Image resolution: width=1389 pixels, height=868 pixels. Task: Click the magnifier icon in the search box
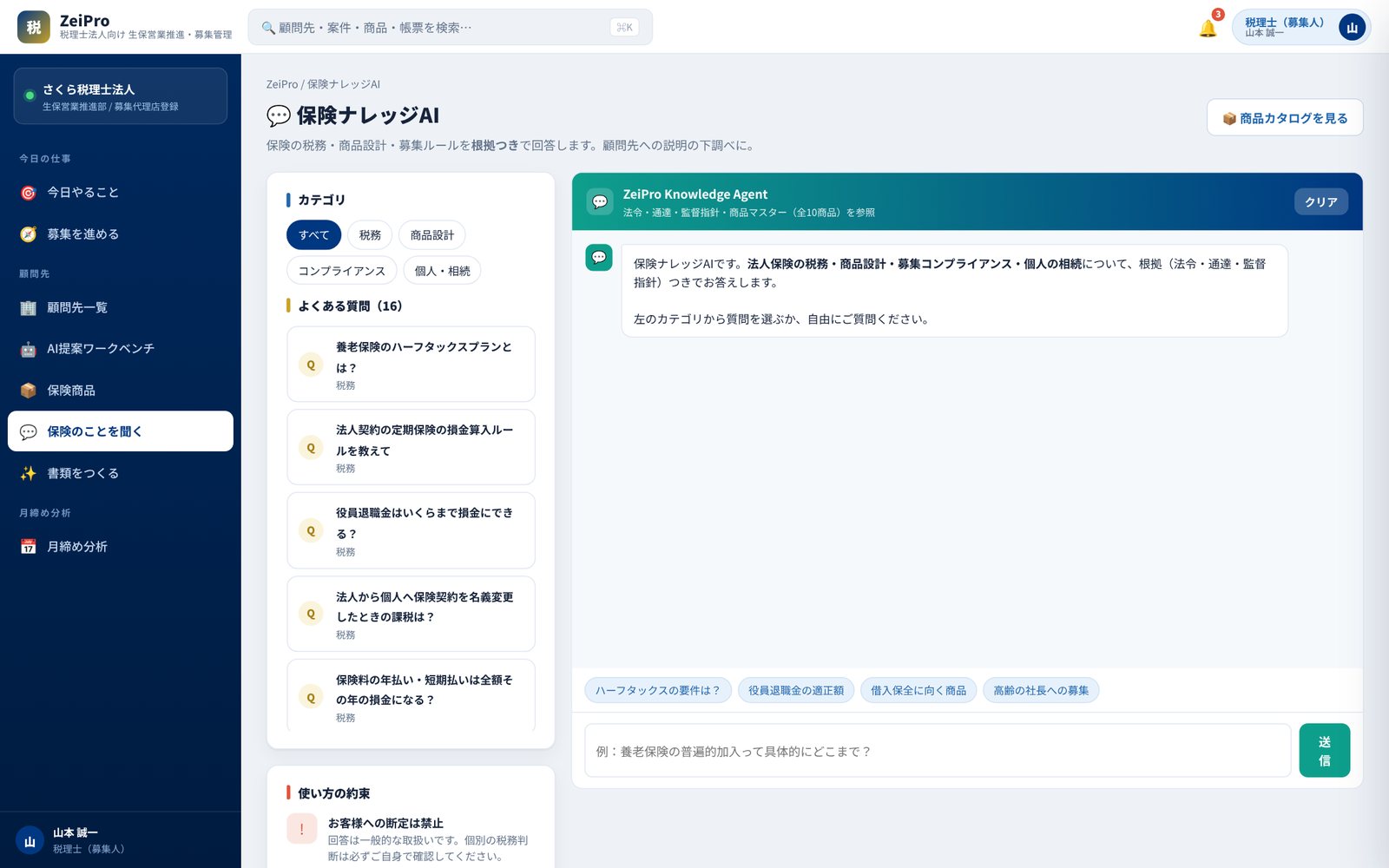click(x=268, y=28)
